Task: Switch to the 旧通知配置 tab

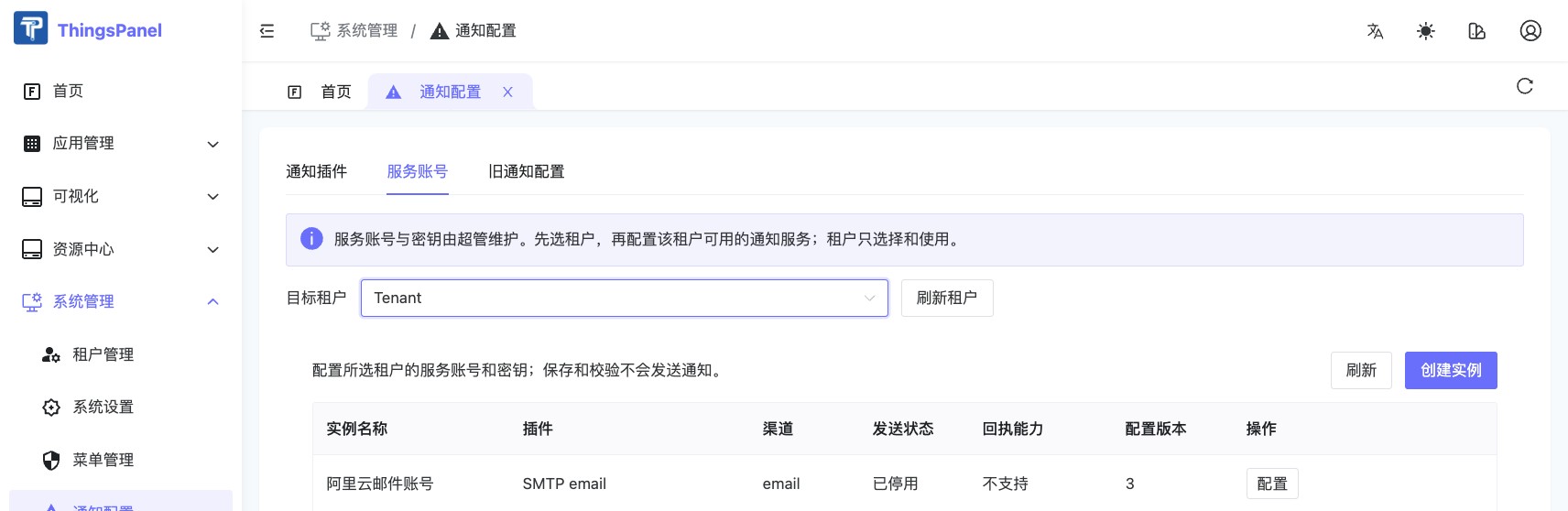Action: (x=527, y=171)
